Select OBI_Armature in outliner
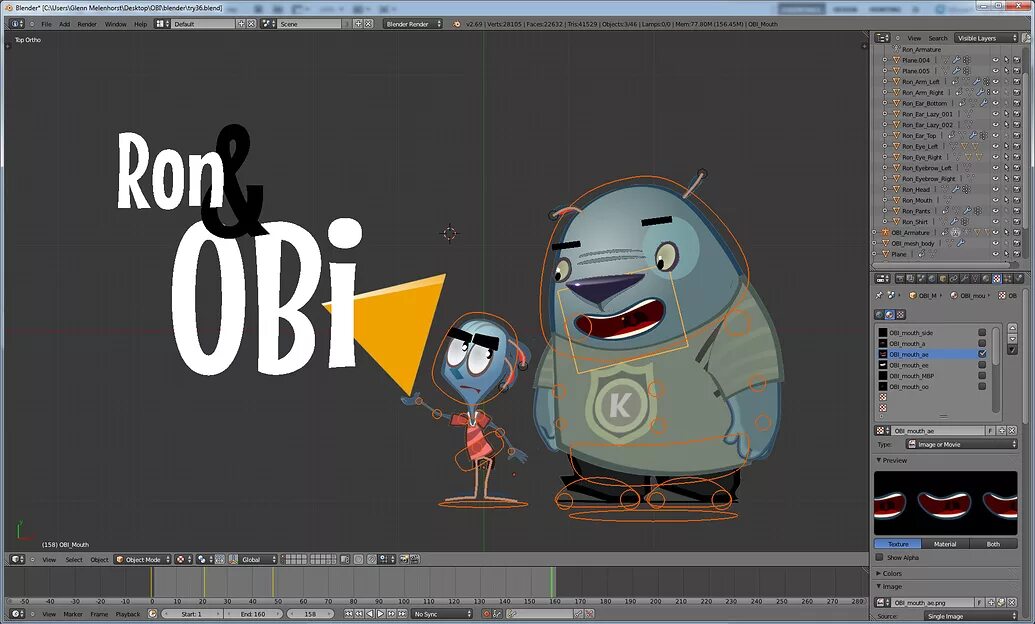This screenshot has height=624, width=1035. (910, 232)
